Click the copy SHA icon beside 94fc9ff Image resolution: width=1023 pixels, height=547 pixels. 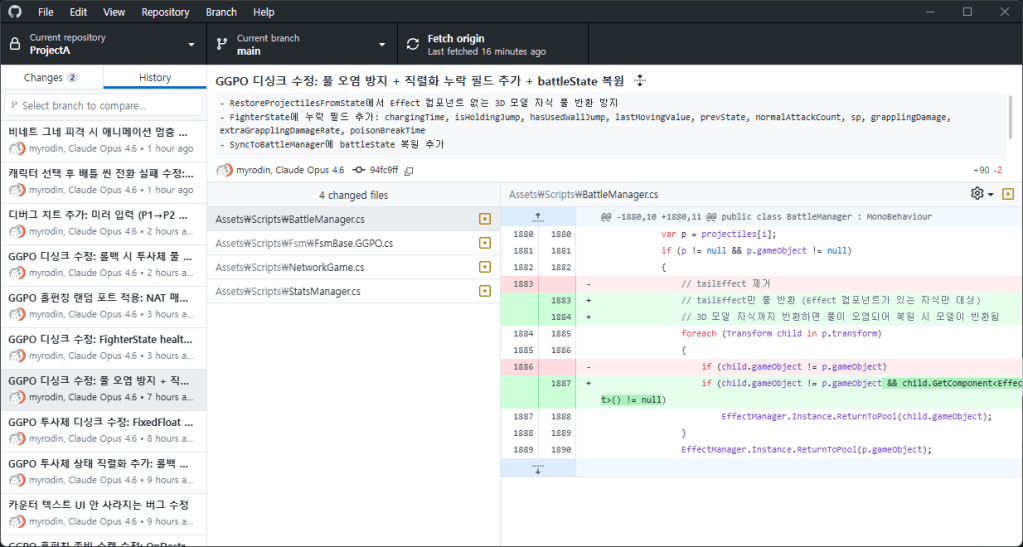point(408,170)
